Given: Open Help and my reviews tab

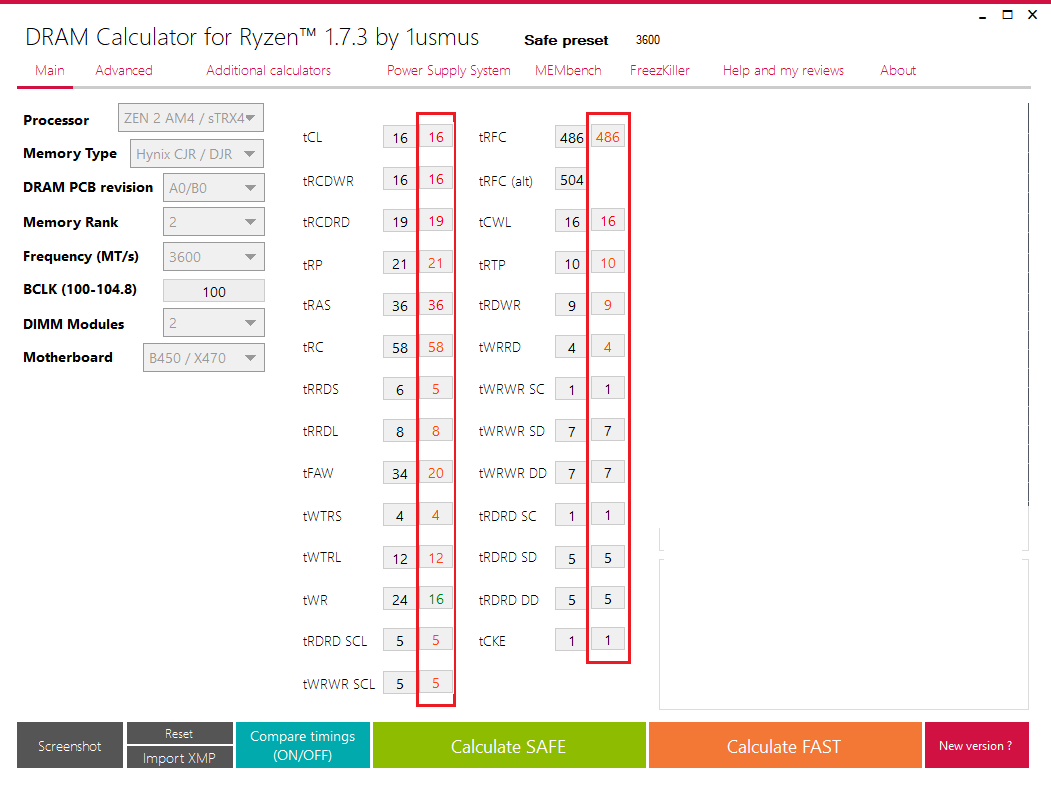Looking at the screenshot, I should pos(783,70).
